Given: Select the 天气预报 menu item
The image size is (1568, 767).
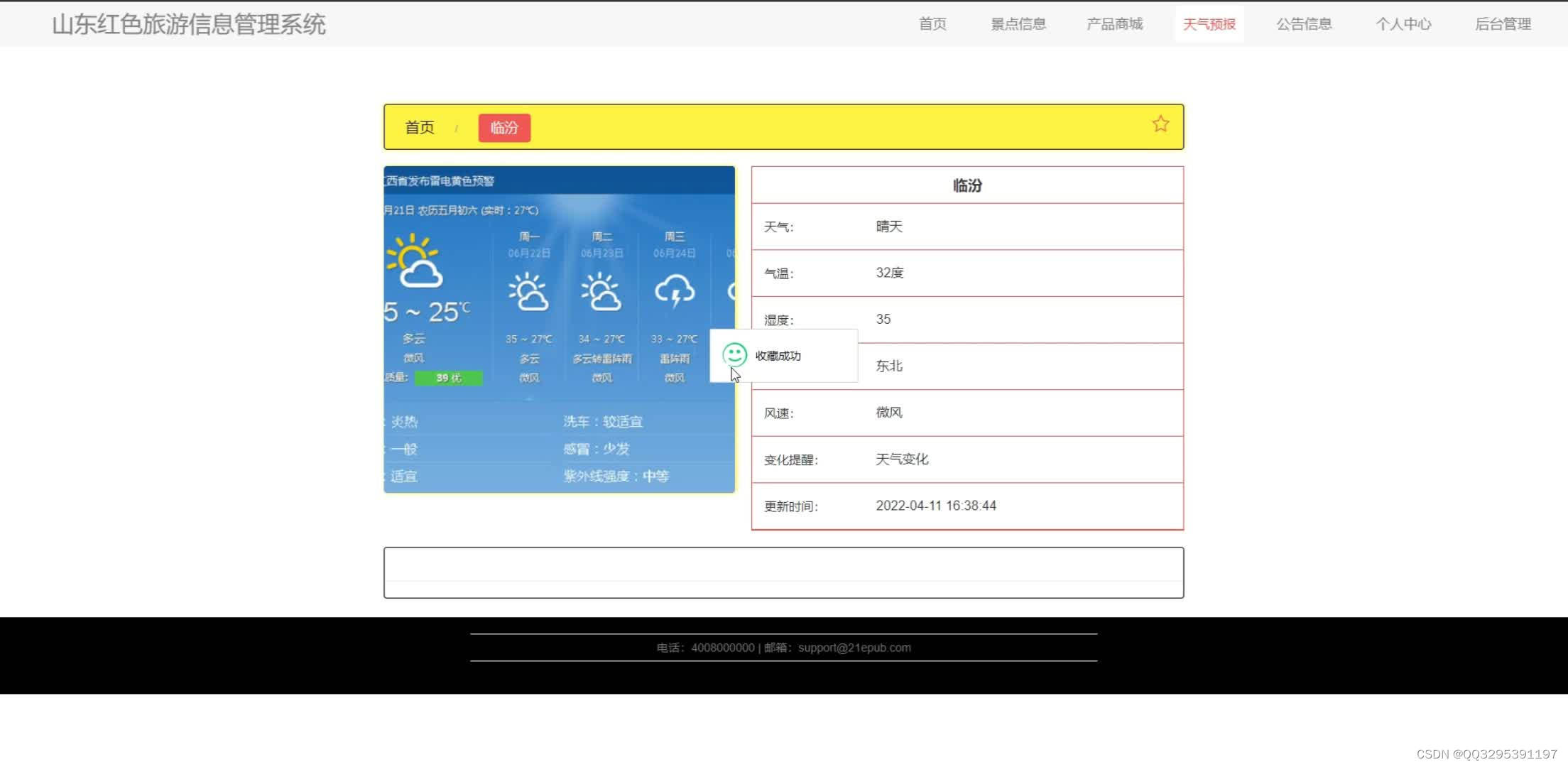Looking at the screenshot, I should 1209,24.
